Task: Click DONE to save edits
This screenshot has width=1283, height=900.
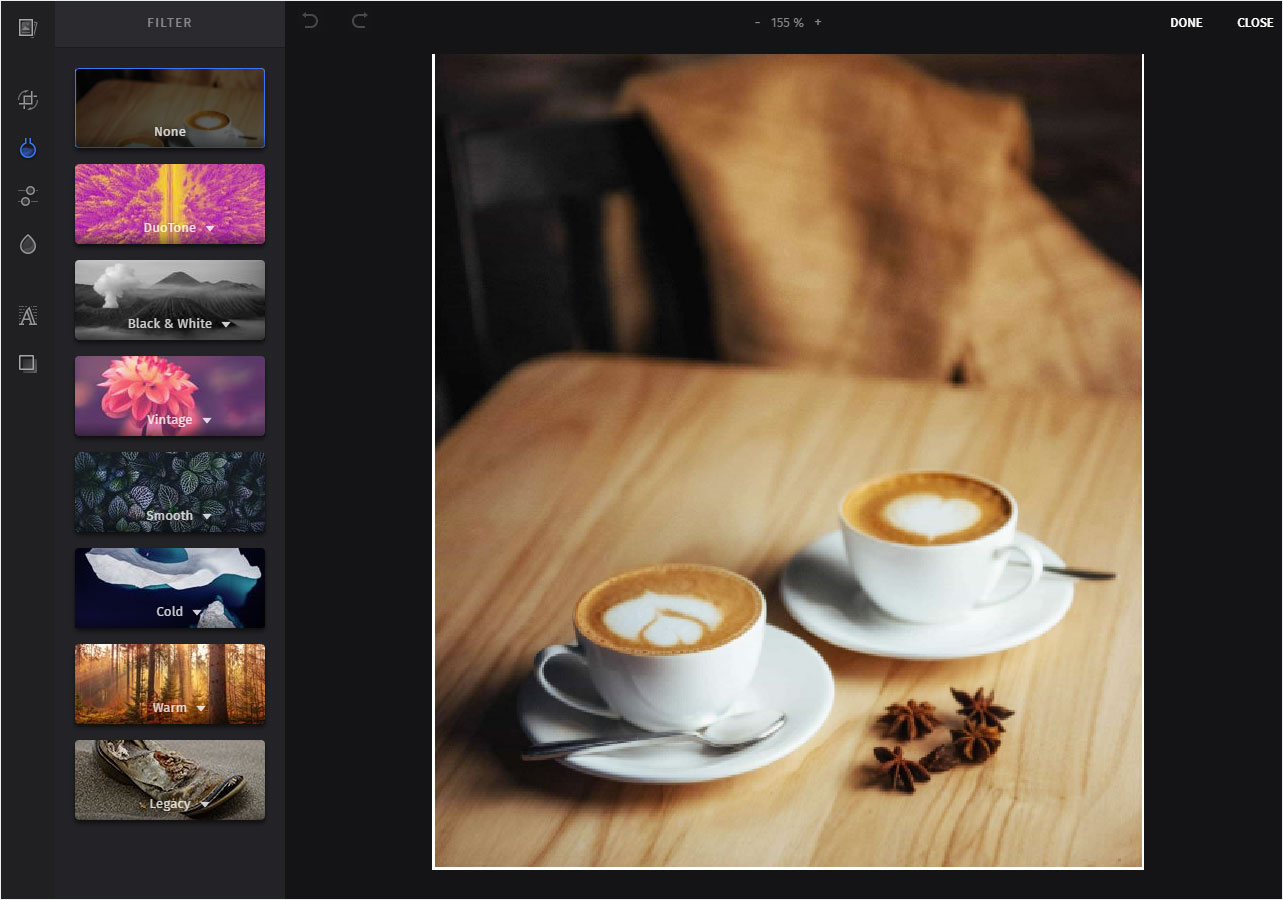Action: 1186,23
